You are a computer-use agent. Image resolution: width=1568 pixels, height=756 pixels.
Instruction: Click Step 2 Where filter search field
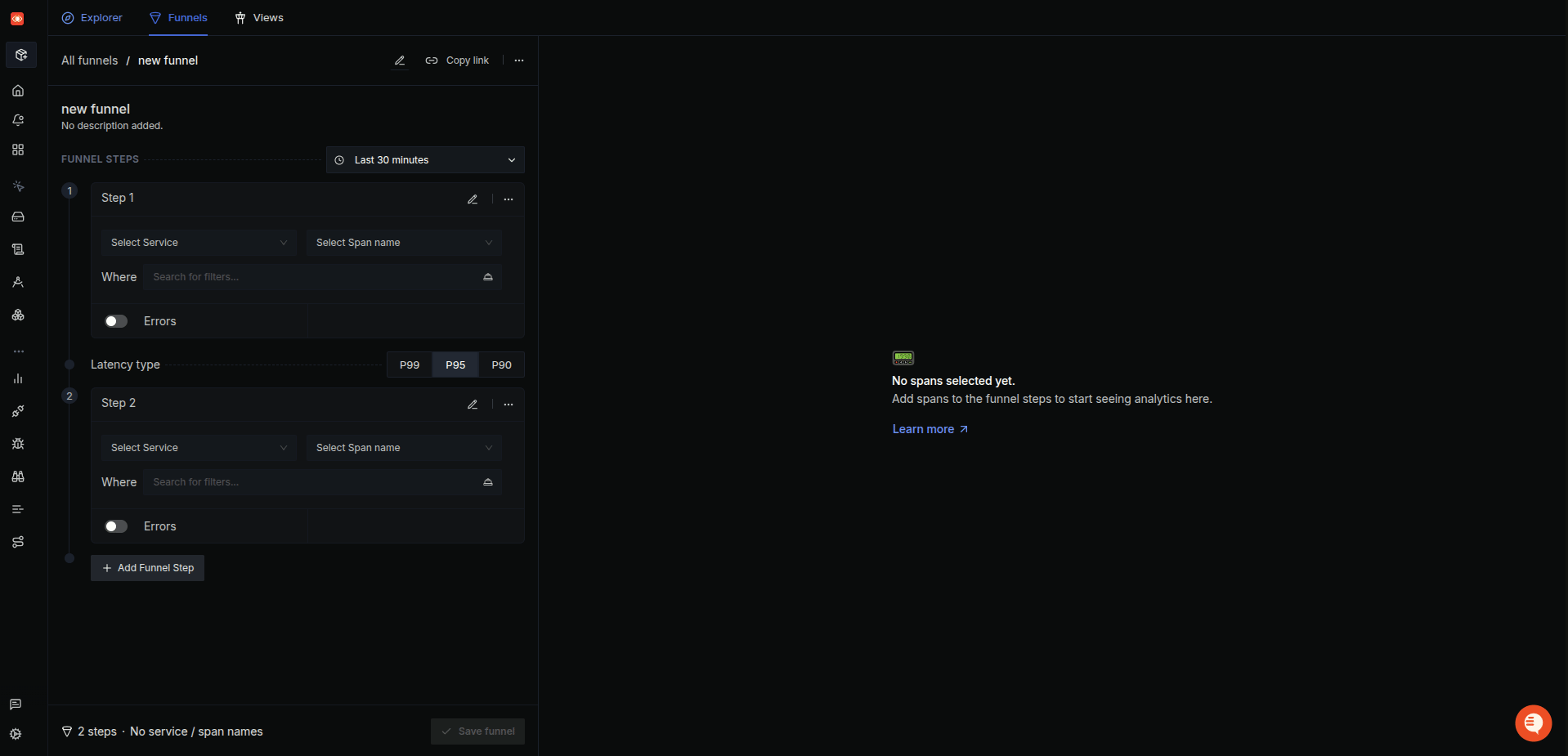(323, 482)
